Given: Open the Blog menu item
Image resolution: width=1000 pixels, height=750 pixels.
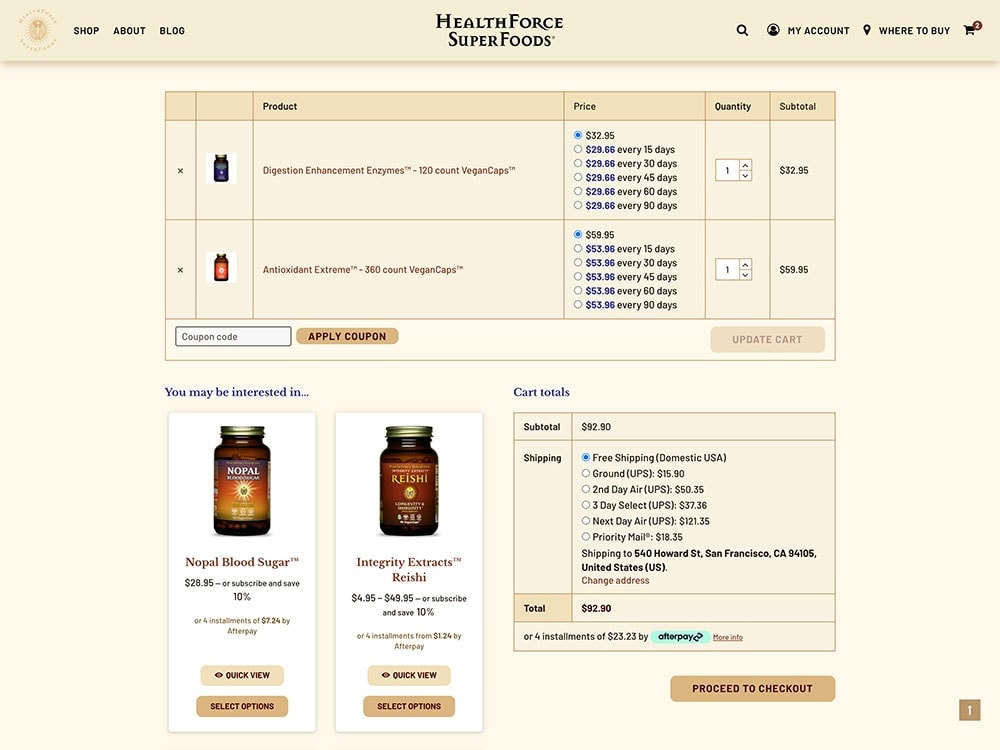Looking at the screenshot, I should tap(172, 31).
